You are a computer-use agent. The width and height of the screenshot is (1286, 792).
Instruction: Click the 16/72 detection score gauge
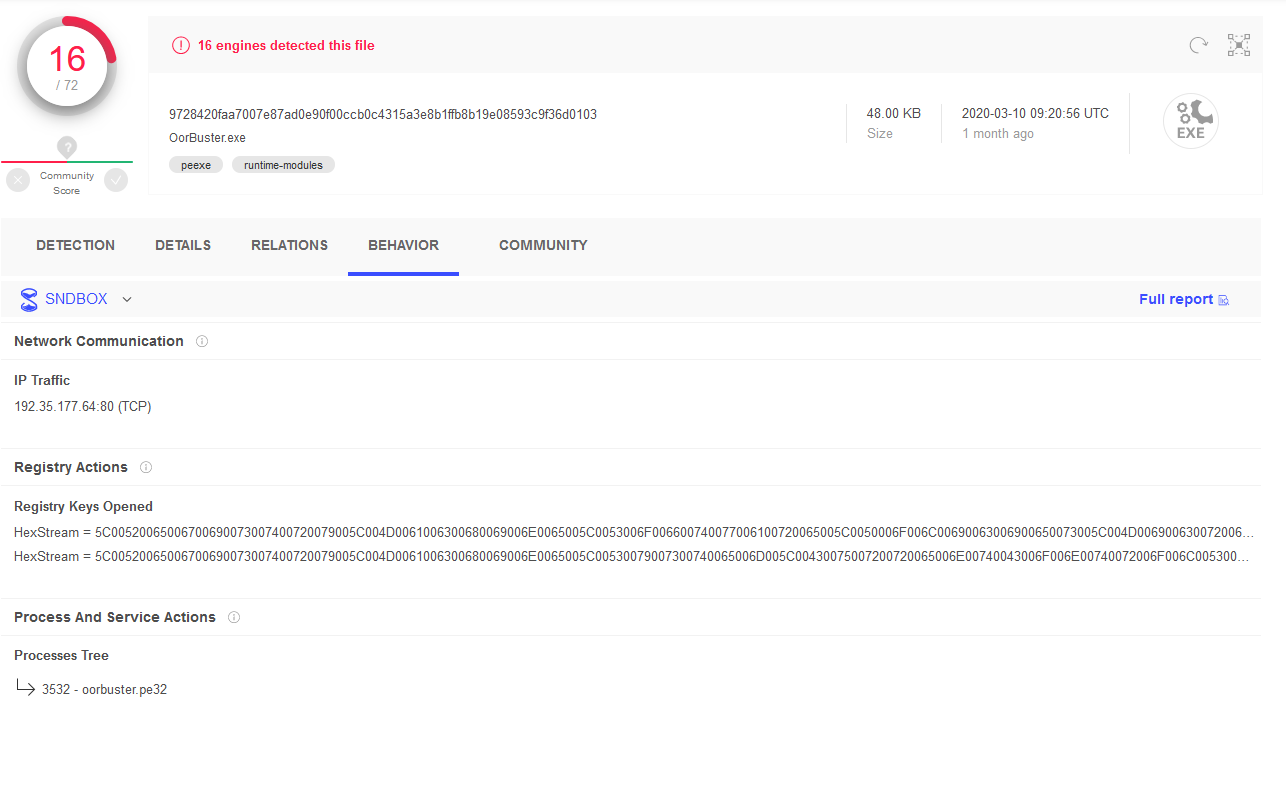click(67, 67)
